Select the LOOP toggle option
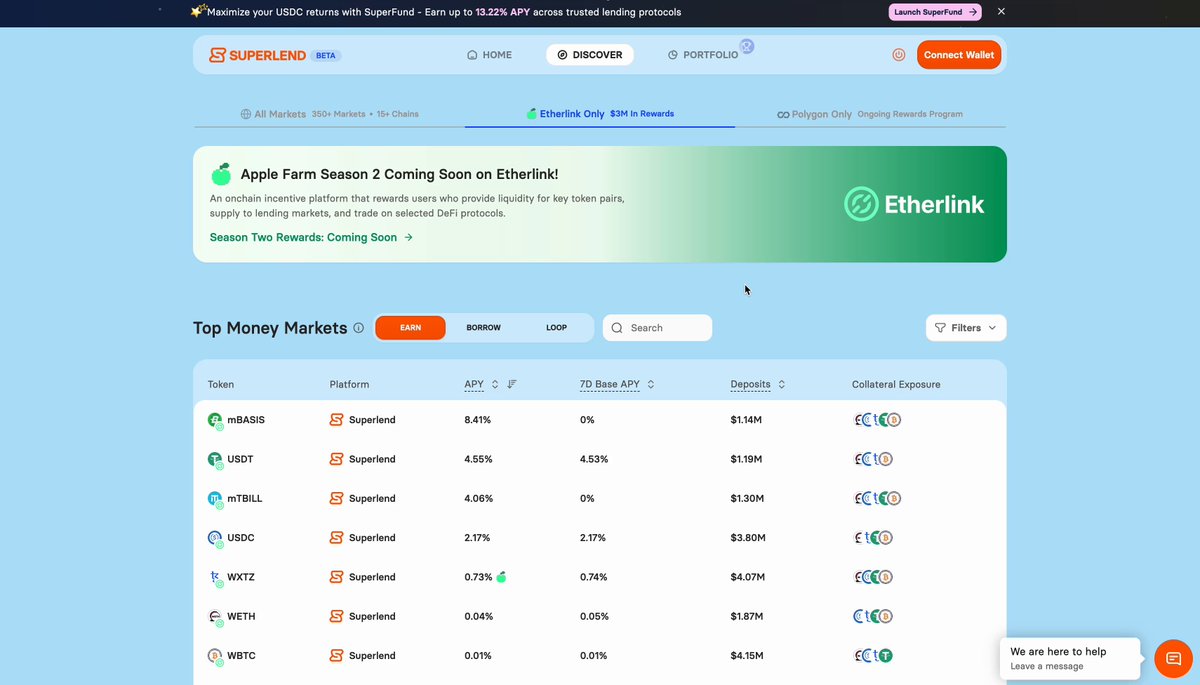The height and width of the screenshot is (685, 1200). pos(556,328)
